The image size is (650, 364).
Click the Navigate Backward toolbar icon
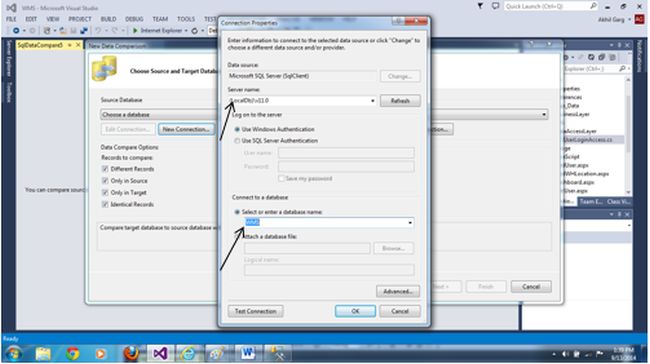pos(16,31)
